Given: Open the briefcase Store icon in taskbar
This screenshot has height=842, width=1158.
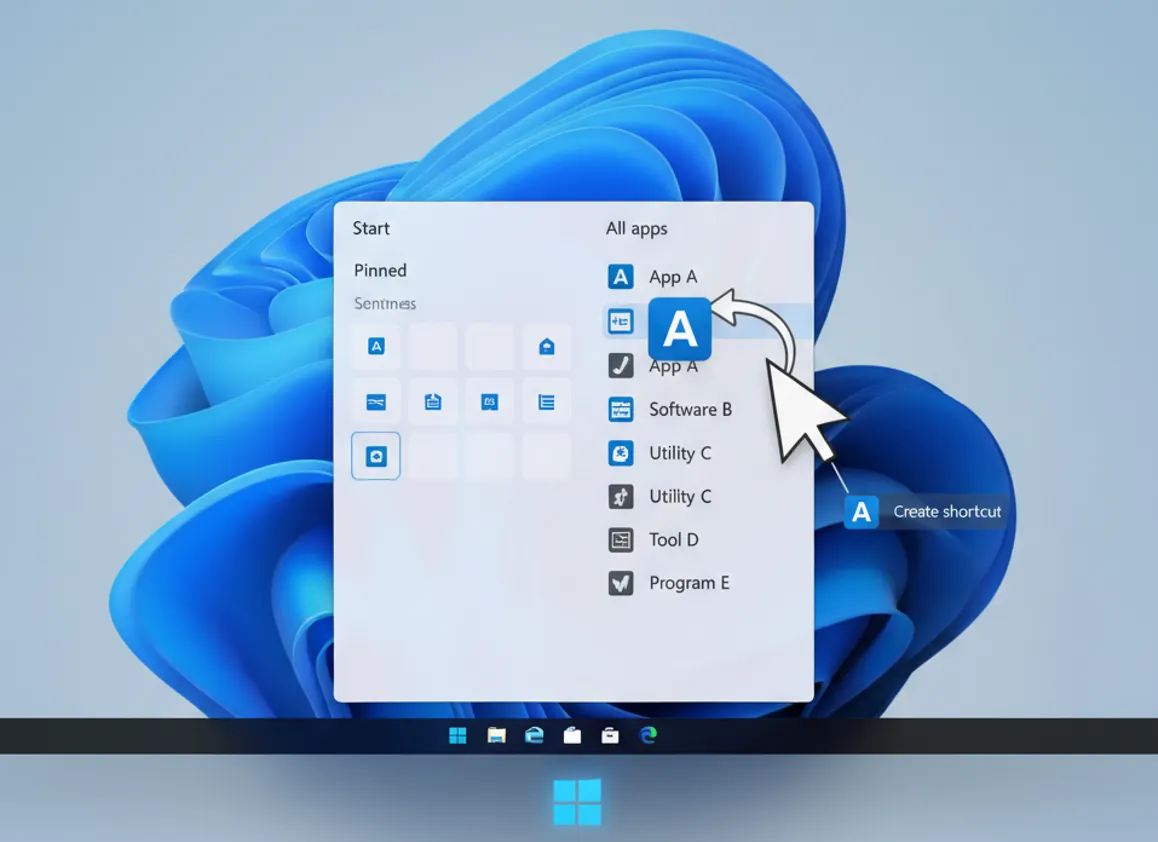Looking at the screenshot, I should pos(610,736).
